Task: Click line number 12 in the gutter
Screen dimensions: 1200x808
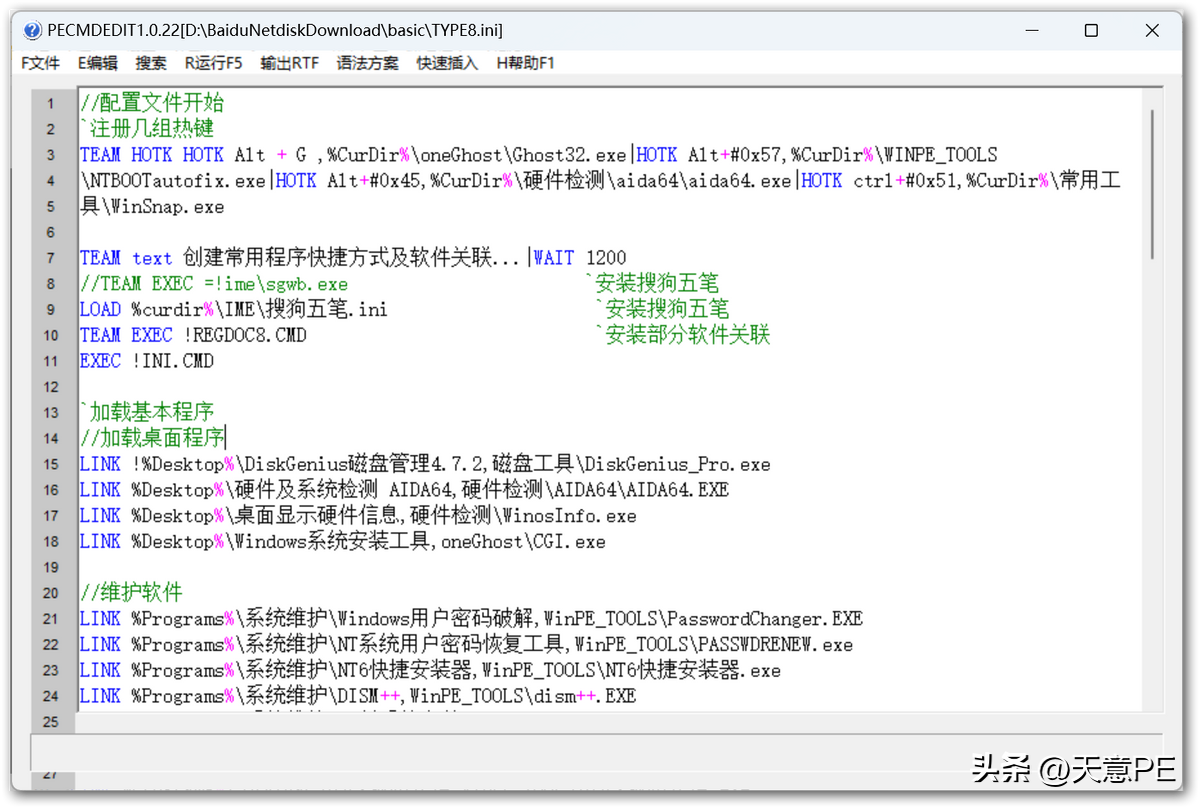Action: point(51,387)
